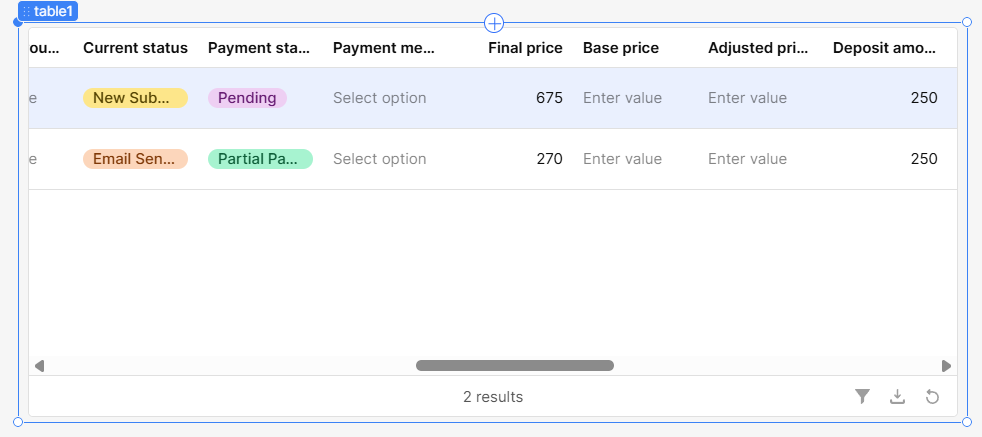Open Payment method dropdown in second row
This screenshot has height=437, width=982.
coord(380,159)
